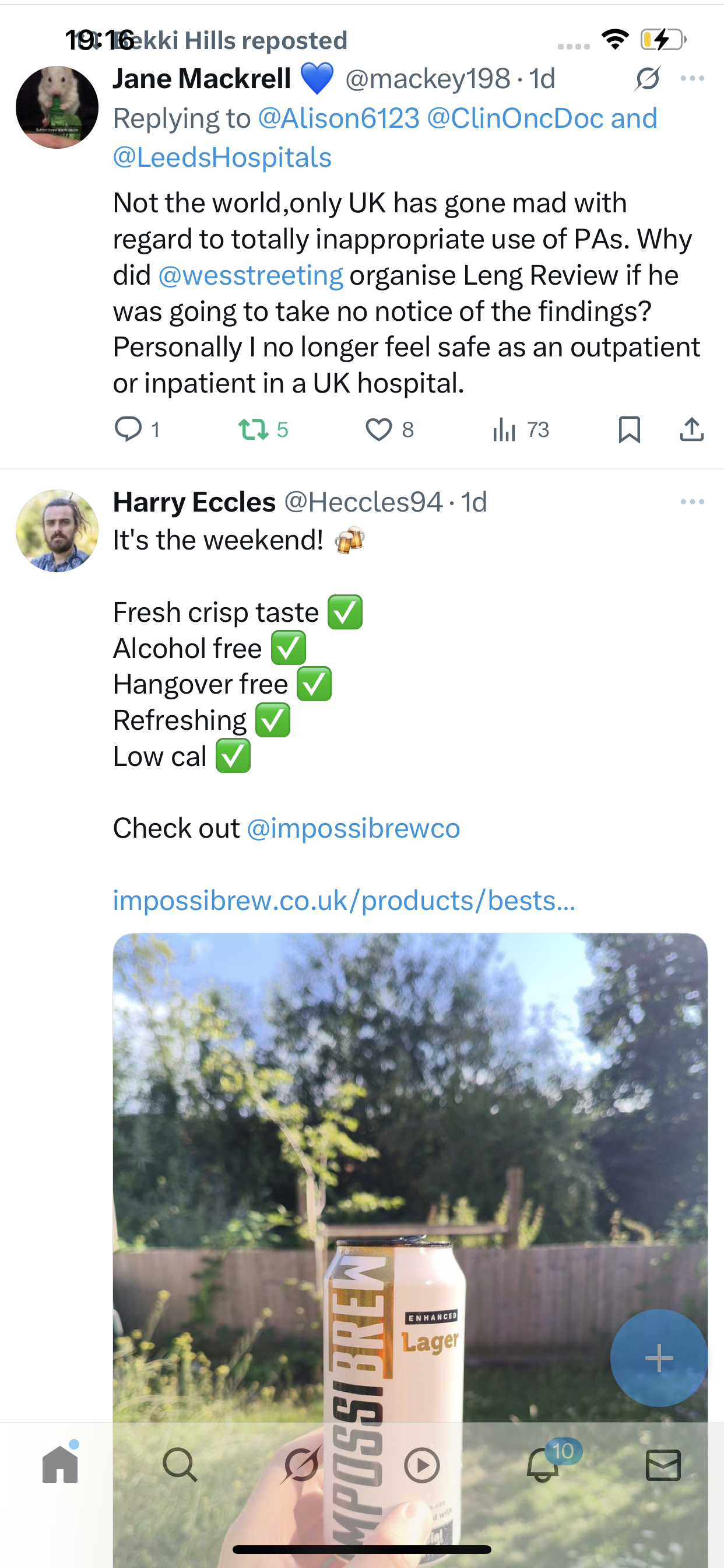Open more options for Jane Mackrell's post
Screen dimensions: 724x1568
pos(693,79)
